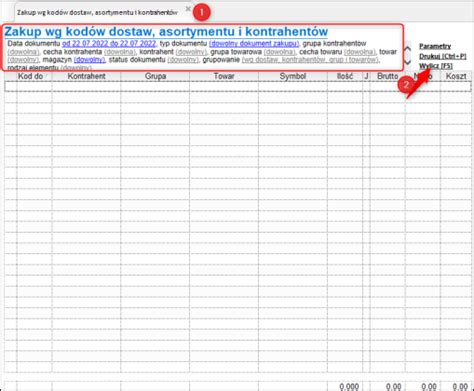Image resolution: width=474 pixels, height=391 pixels.
Task: Open the dowolny dokument zakupu type link
Action: [254, 44]
